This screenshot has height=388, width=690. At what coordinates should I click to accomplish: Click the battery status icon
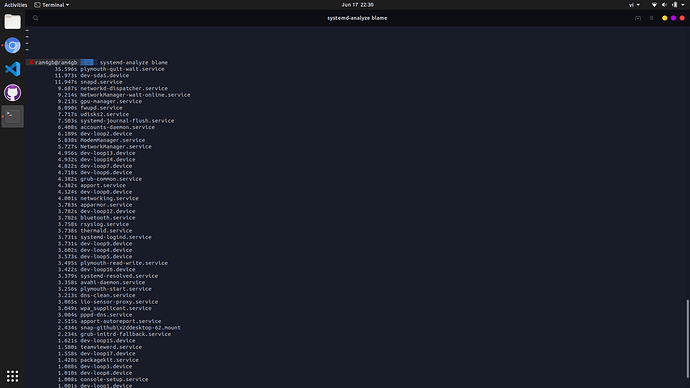[x=675, y=5]
